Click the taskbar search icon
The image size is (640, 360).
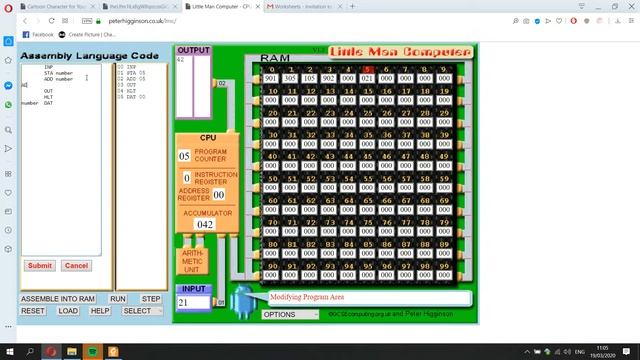tap(30, 351)
